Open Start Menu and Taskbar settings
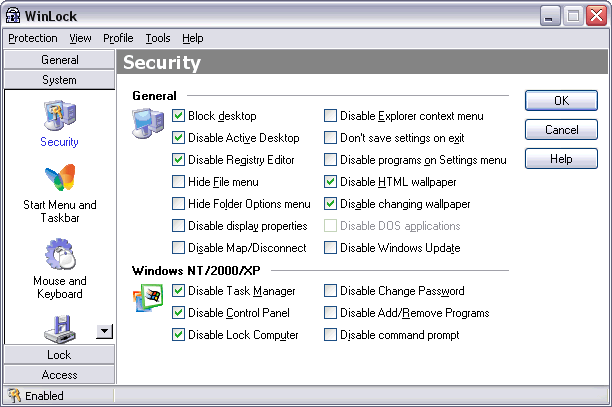The height and width of the screenshot is (407, 612). (59, 180)
